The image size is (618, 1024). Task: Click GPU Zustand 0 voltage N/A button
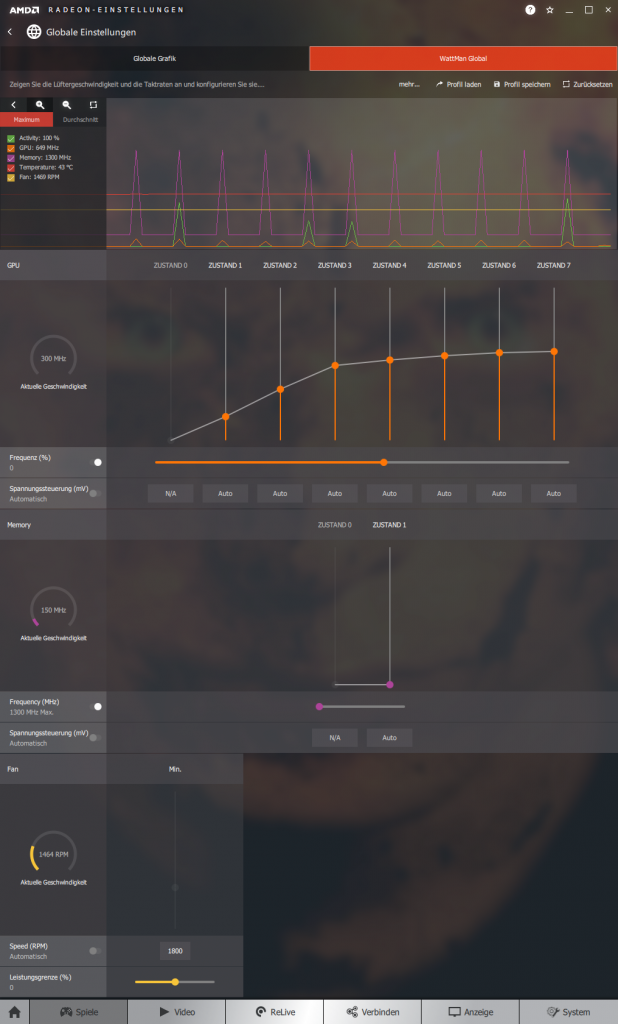tap(171, 494)
